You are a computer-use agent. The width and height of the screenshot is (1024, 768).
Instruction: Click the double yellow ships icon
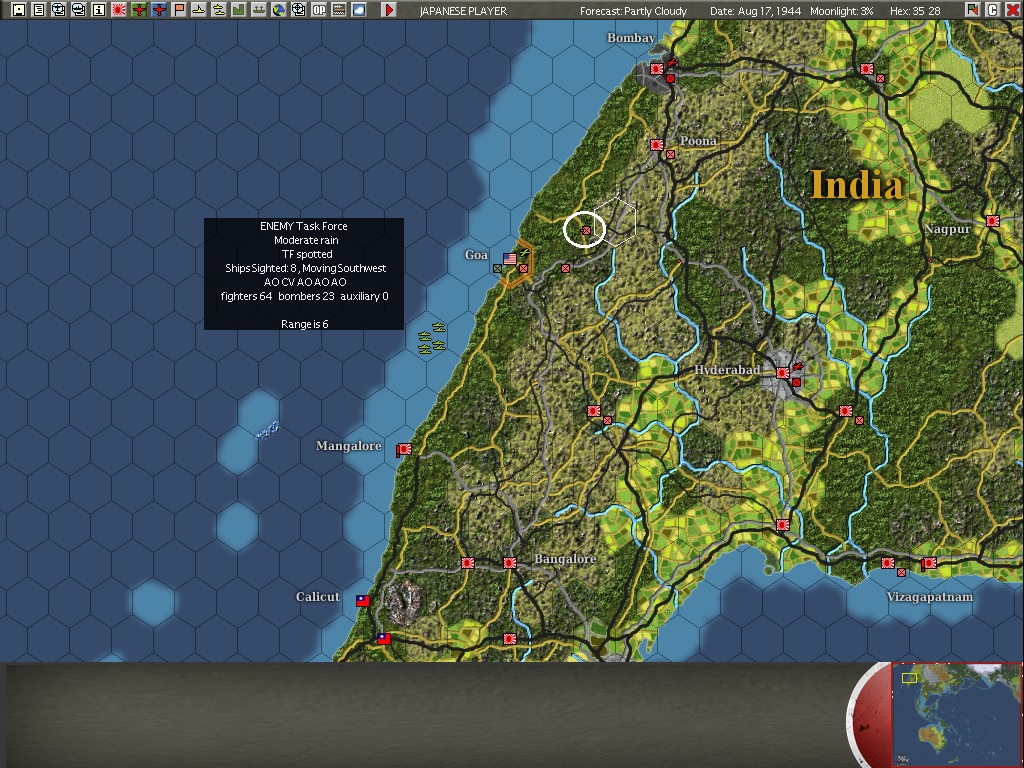click(x=219, y=10)
